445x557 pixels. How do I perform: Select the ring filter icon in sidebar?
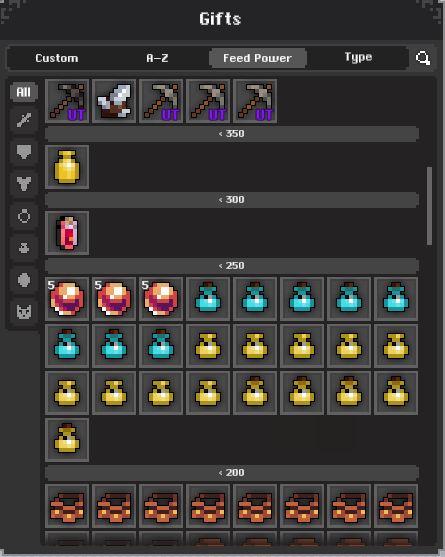(x=24, y=216)
